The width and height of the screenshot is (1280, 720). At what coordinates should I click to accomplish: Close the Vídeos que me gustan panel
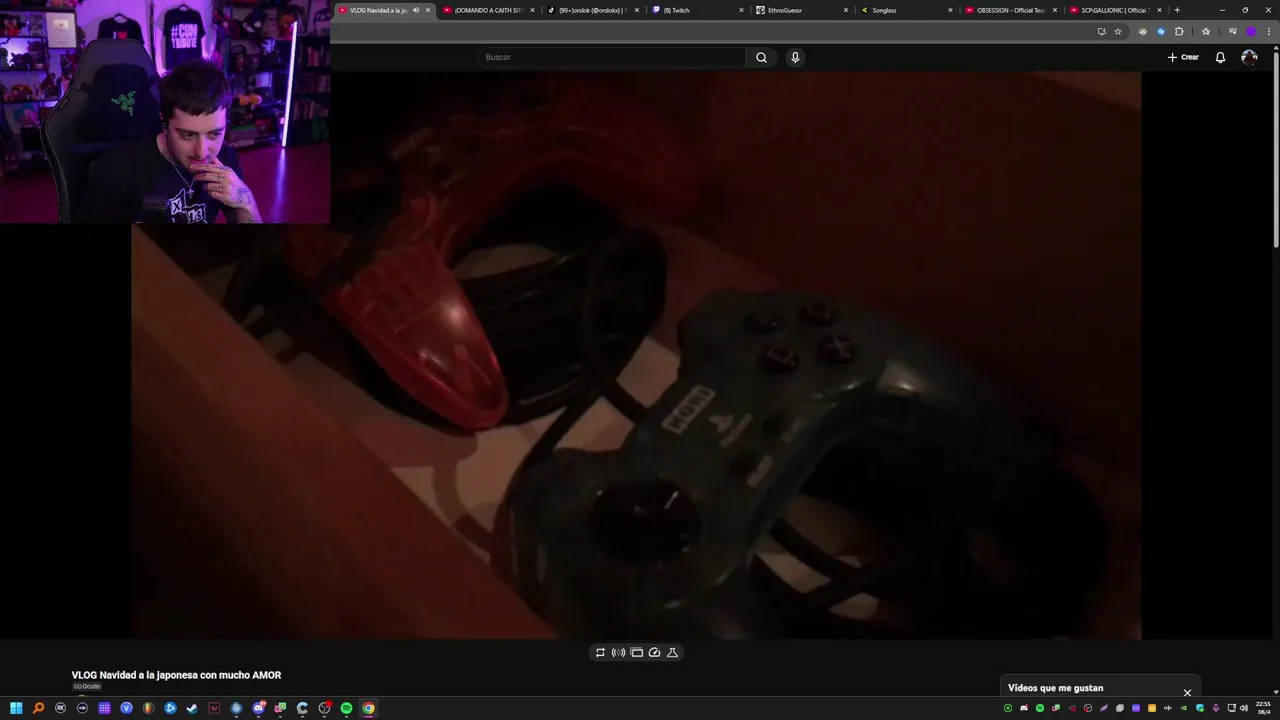[x=1187, y=692]
